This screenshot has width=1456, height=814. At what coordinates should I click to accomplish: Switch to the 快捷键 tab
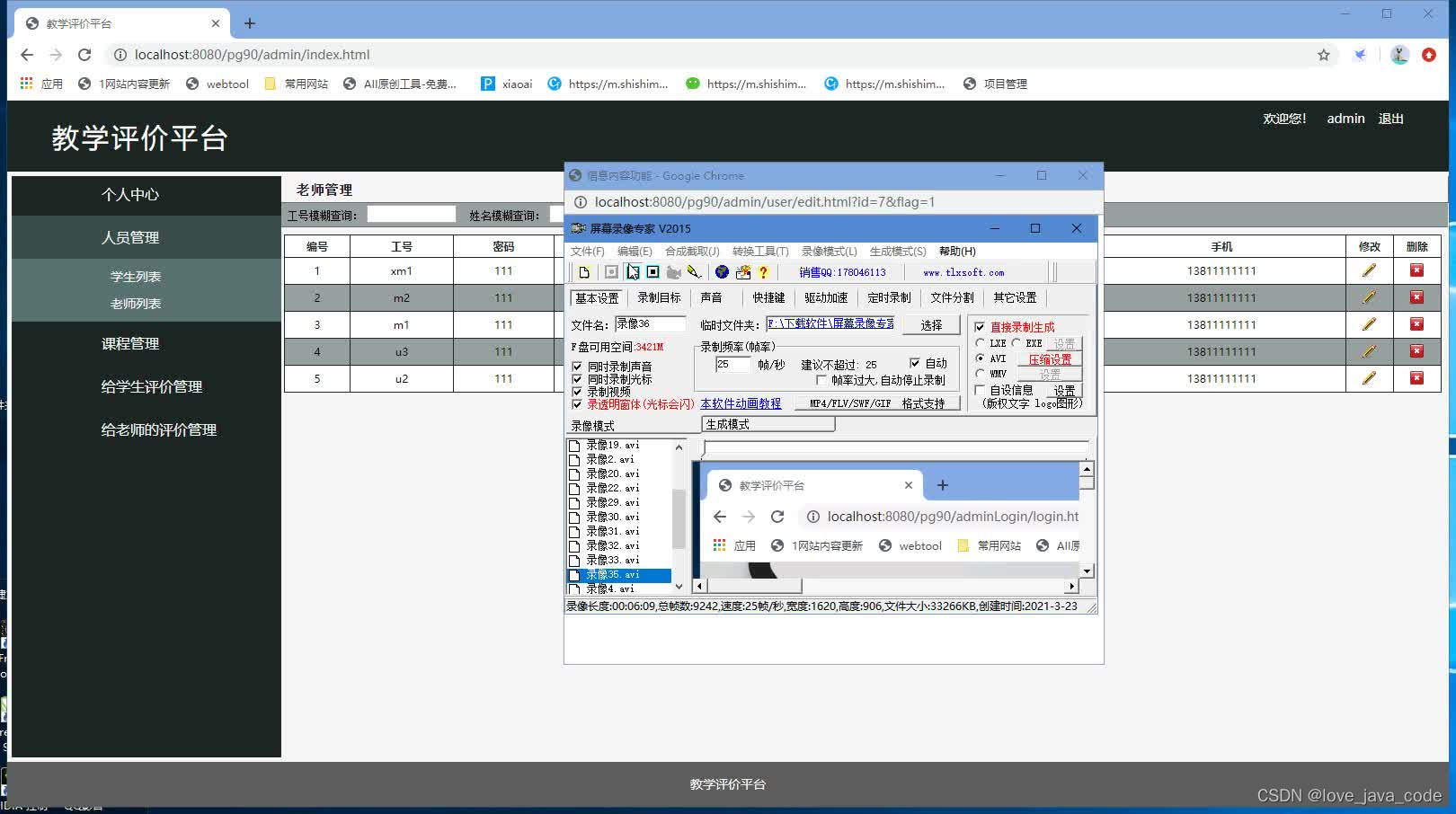click(768, 297)
